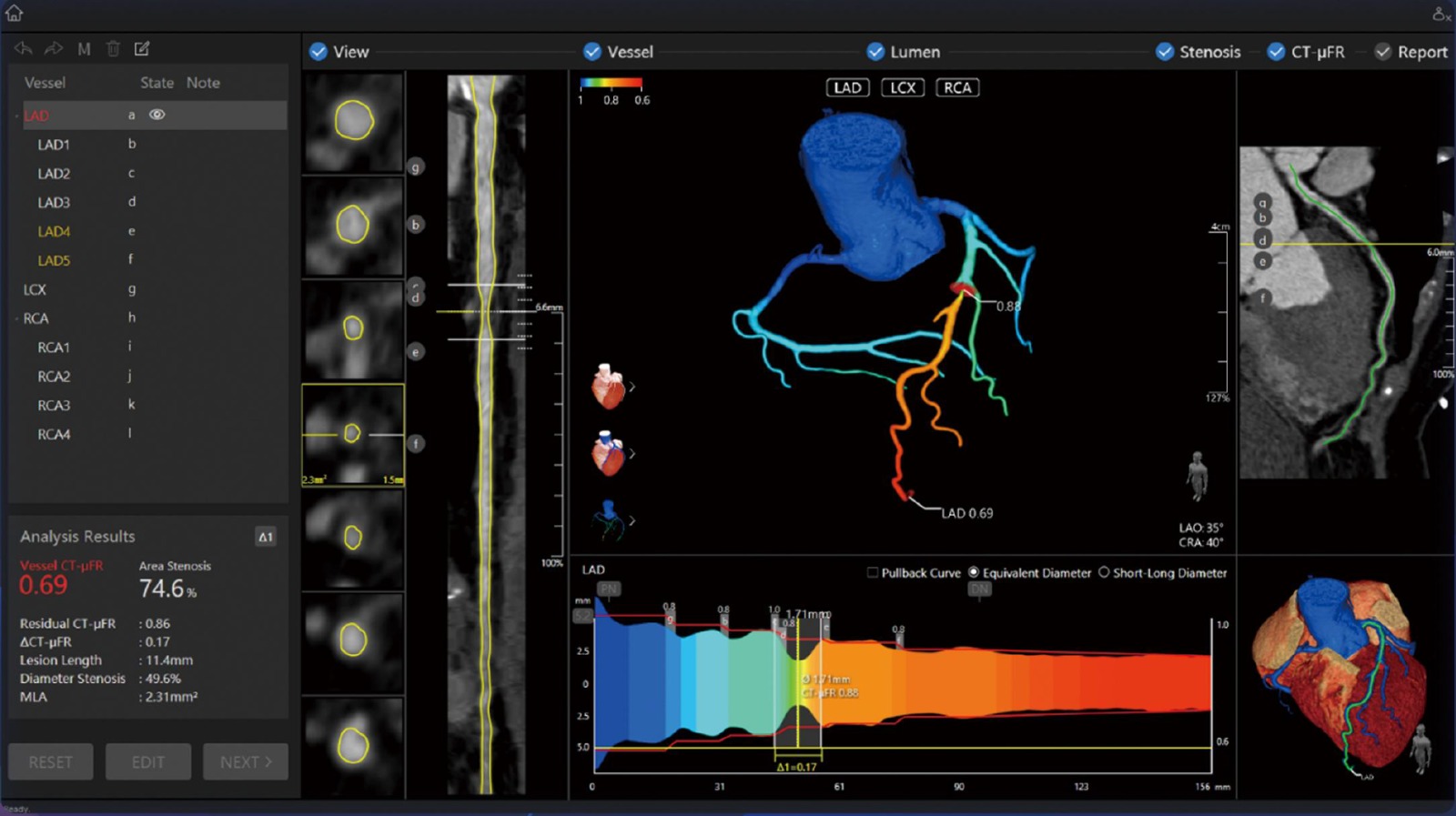
Task: Click the Stenosis step checkmark
Action: click(1165, 52)
